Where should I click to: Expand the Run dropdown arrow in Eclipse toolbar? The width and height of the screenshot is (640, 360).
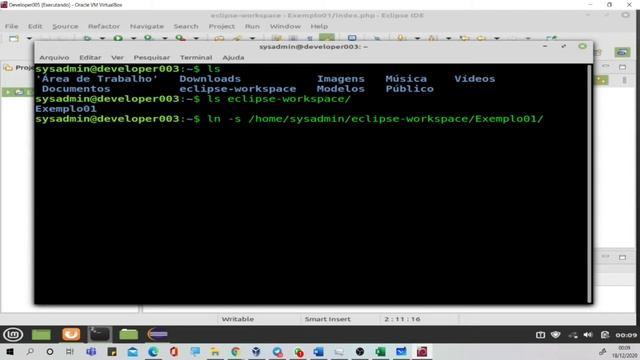click(x=133, y=38)
